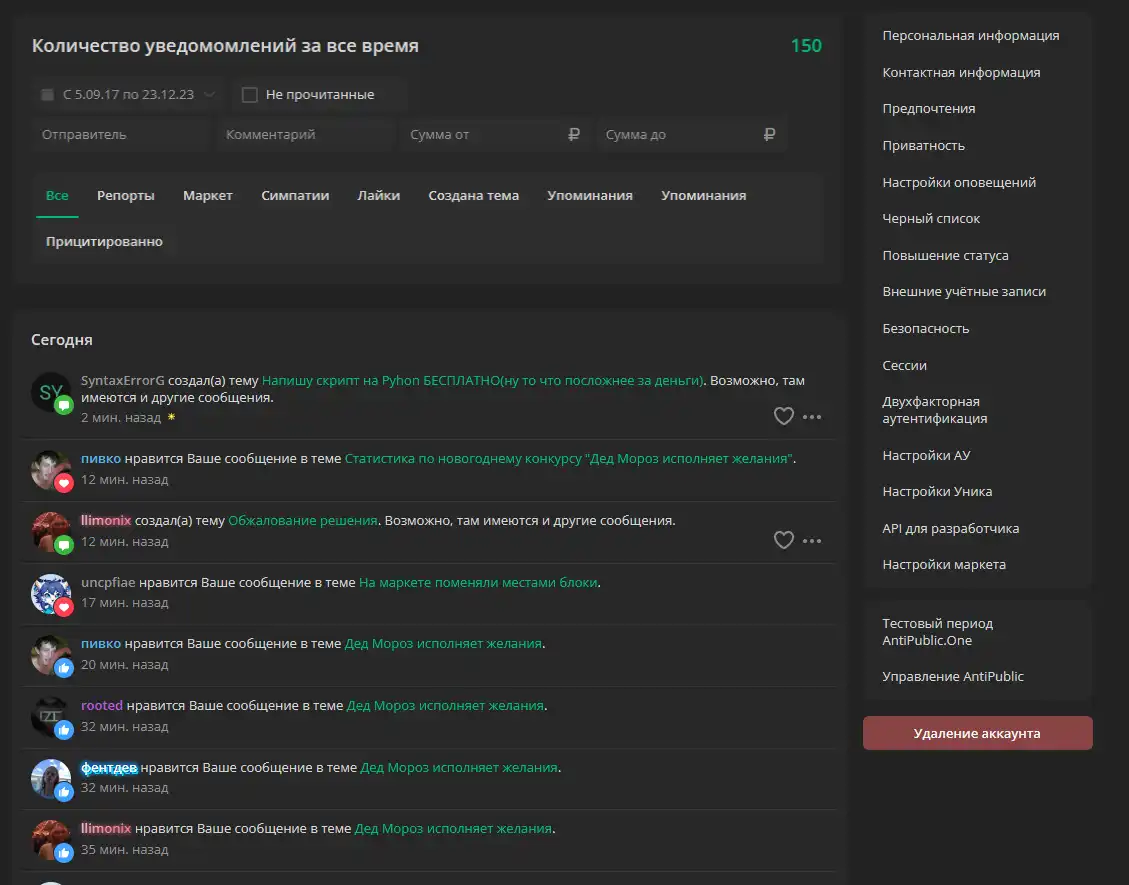This screenshot has width=1129, height=885.
Task: Open the uncpfiae username link
Action: (108, 582)
